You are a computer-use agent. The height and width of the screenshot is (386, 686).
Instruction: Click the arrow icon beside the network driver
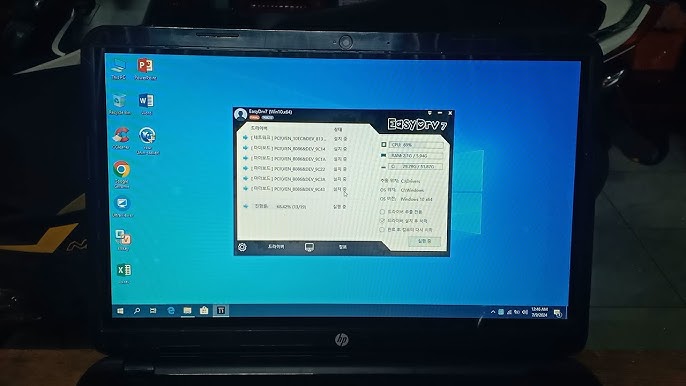(245, 138)
